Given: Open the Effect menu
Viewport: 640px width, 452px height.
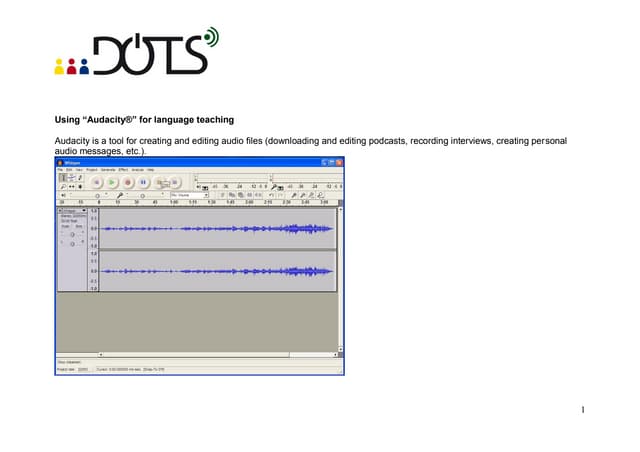Looking at the screenshot, I should (123, 169).
